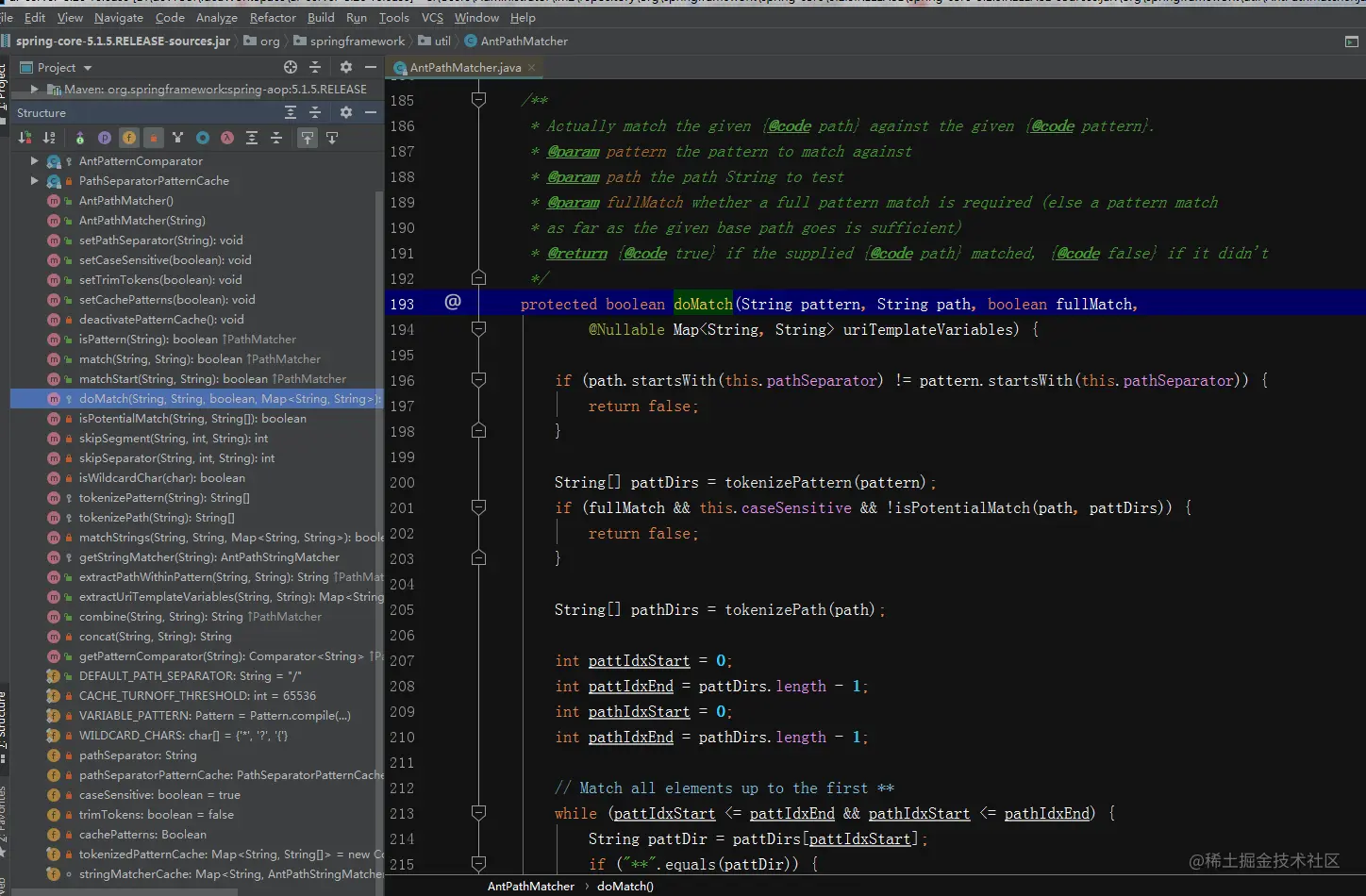Toggle sort by visibility in Structure toolbar
1366x896 pixels.
pyautogui.click(x=25, y=138)
